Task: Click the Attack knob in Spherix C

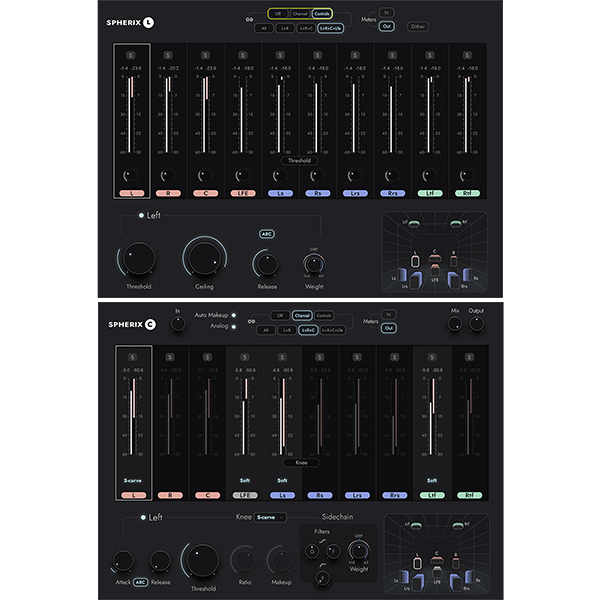Action: [x=123, y=561]
